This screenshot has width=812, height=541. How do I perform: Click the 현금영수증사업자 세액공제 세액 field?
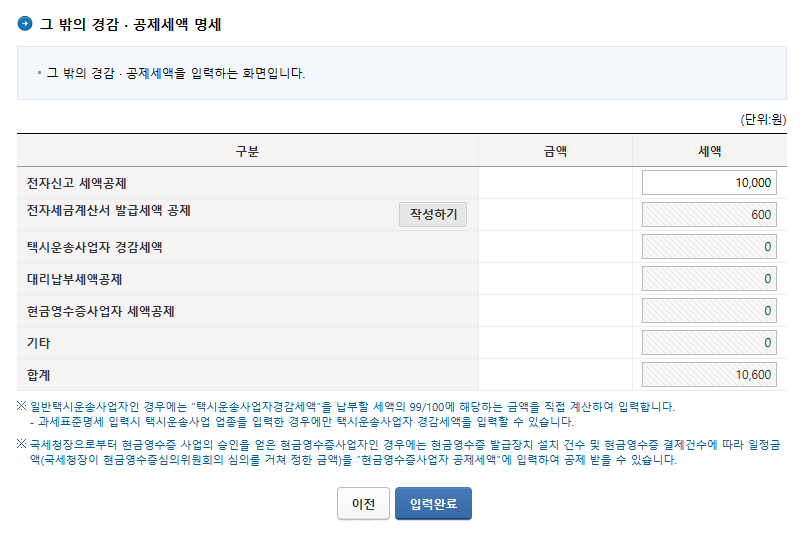point(709,311)
